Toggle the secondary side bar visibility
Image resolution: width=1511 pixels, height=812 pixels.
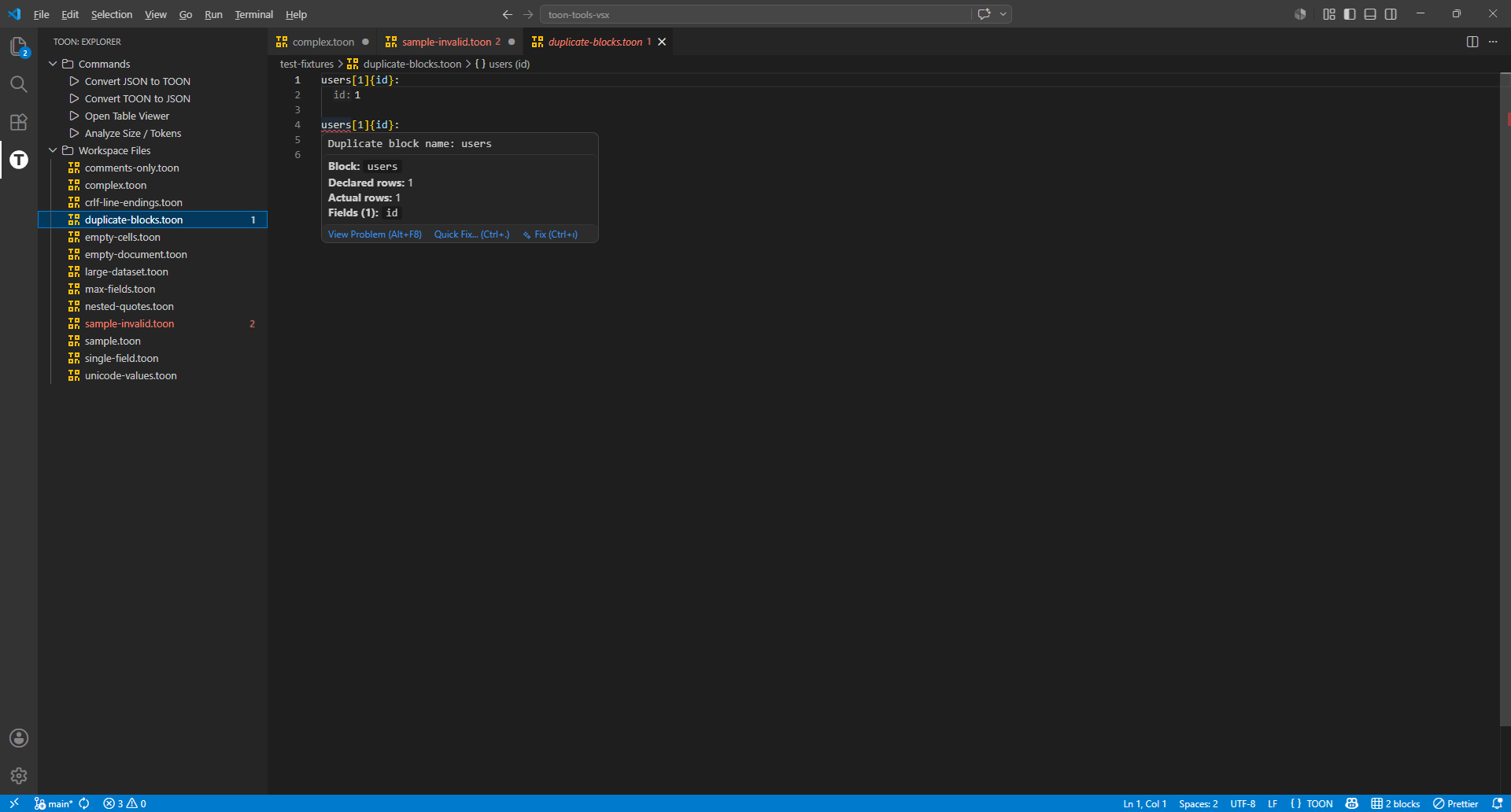point(1391,14)
